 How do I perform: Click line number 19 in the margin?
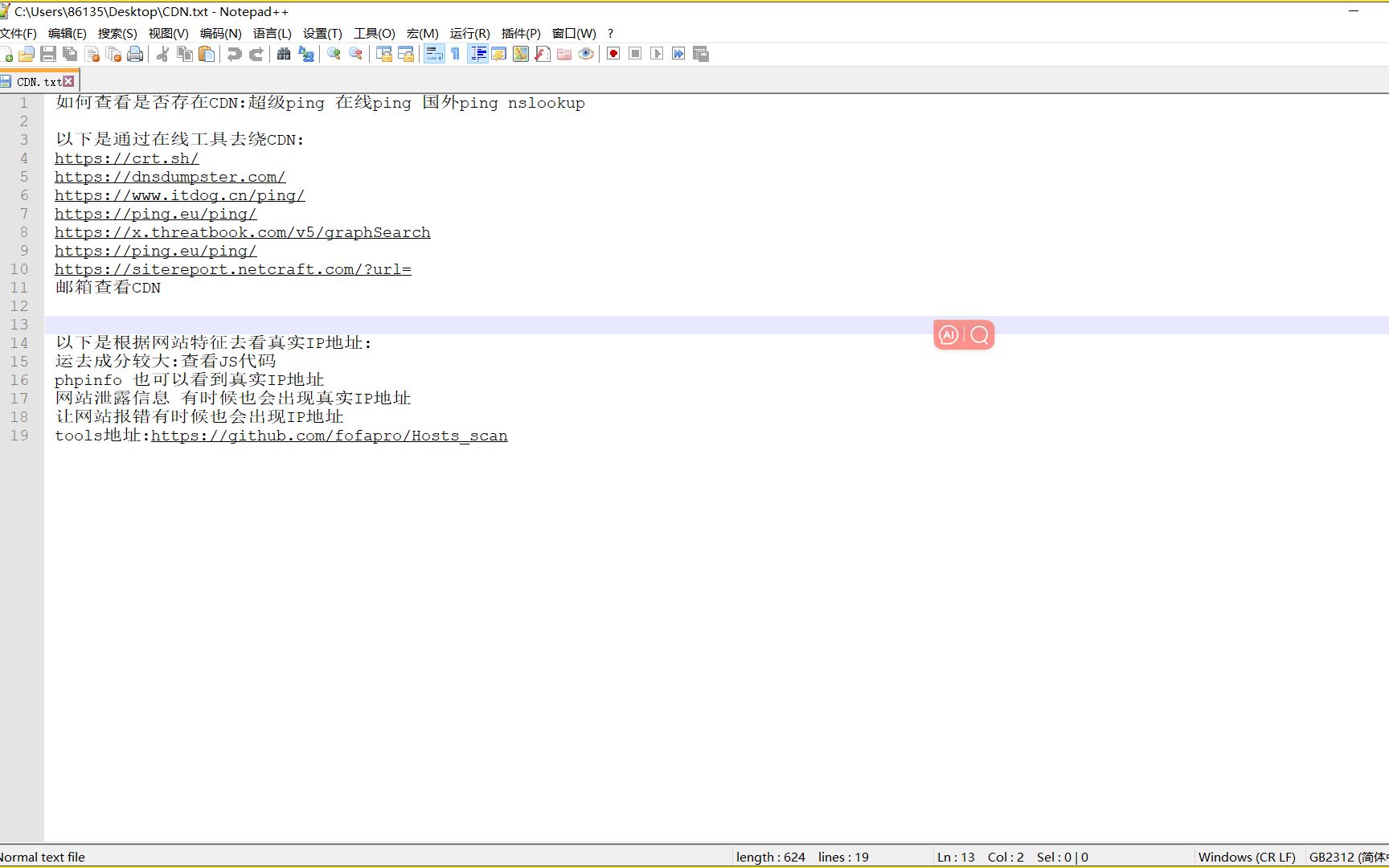19,436
